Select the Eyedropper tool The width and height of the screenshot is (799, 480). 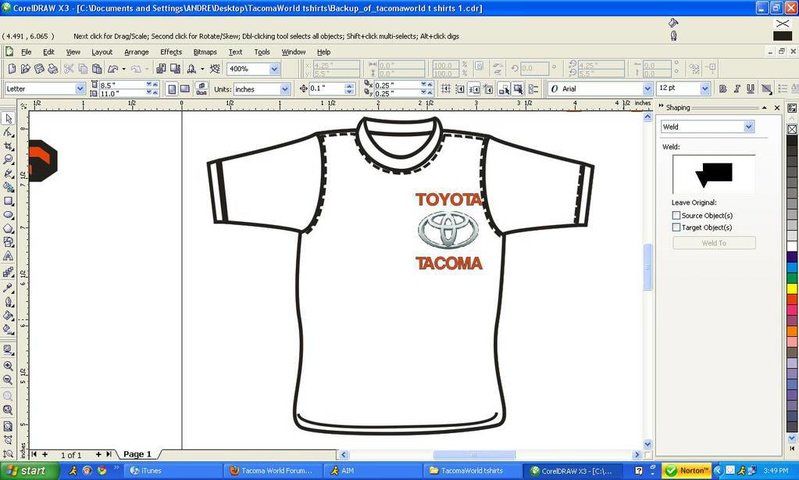8,288
